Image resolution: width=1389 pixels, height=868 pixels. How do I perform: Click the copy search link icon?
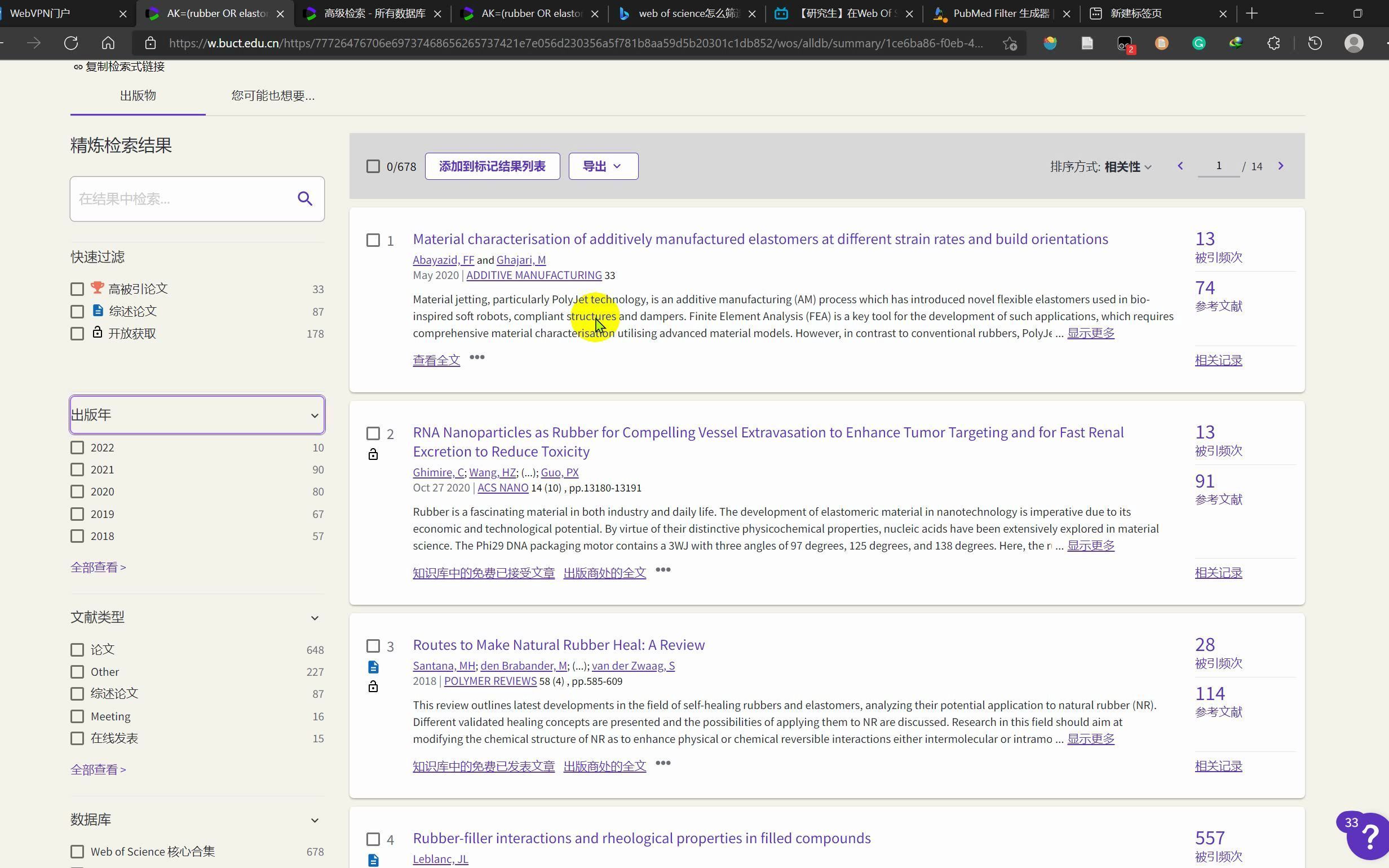point(78,67)
